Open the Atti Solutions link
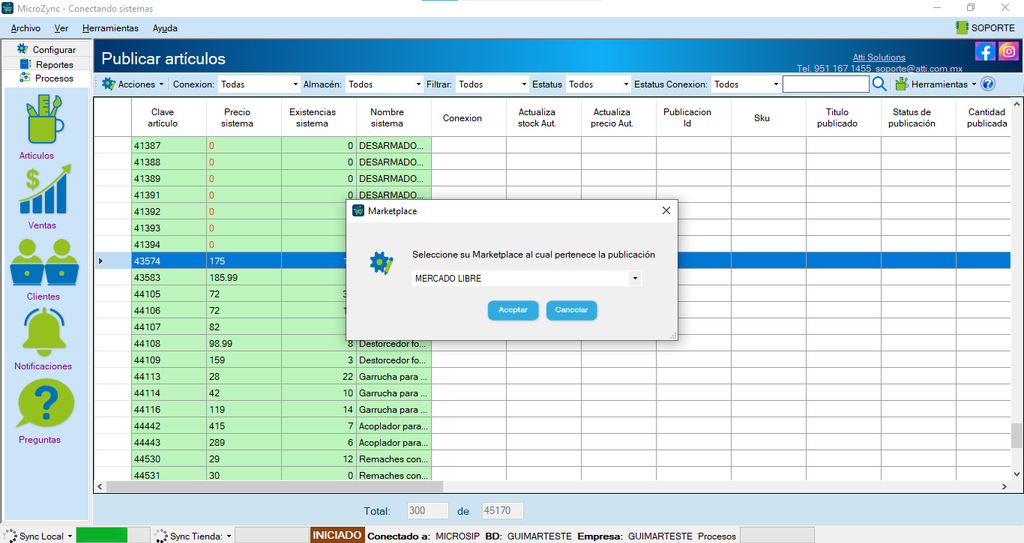This screenshot has width=1024, height=543. click(x=879, y=57)
